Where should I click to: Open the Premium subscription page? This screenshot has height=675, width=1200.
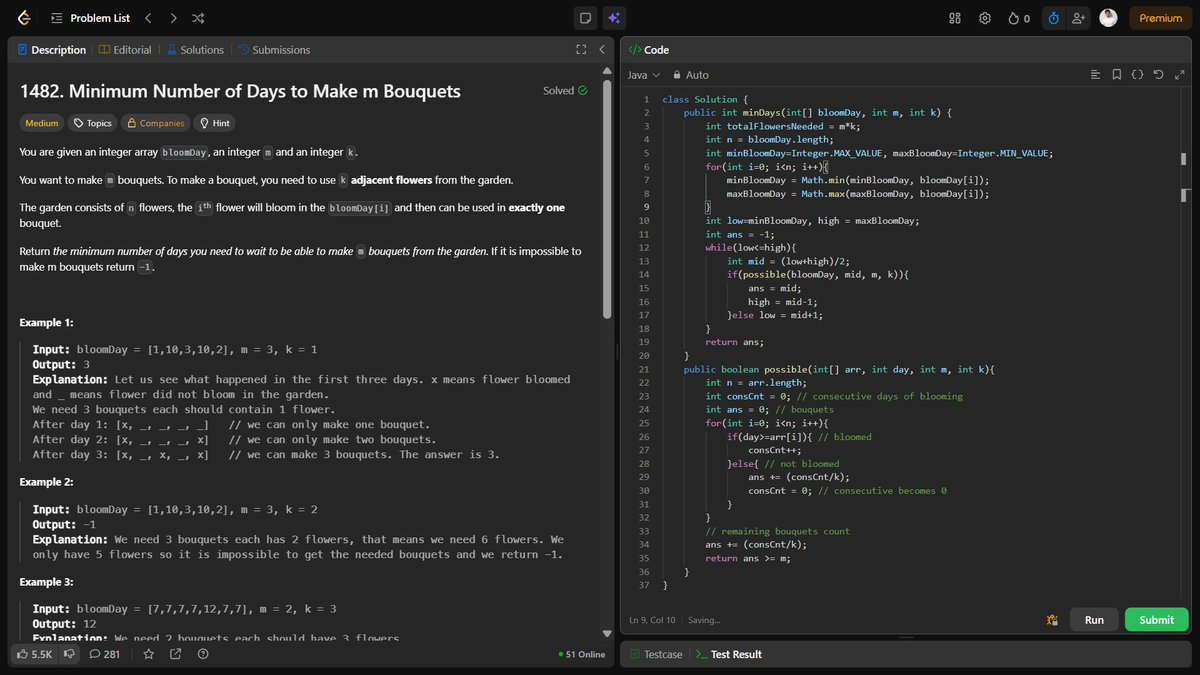1159,17
